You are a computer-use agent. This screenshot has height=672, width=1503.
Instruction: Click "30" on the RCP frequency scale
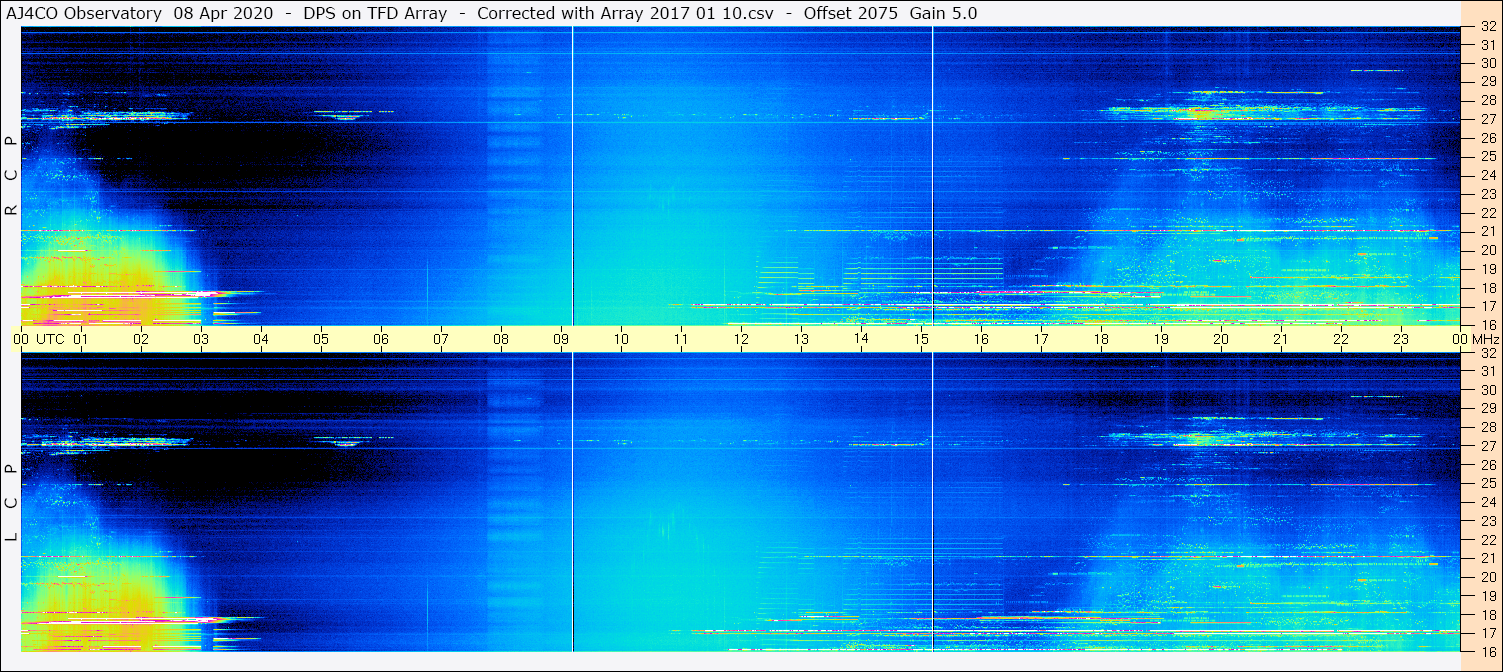(1488, 62)
